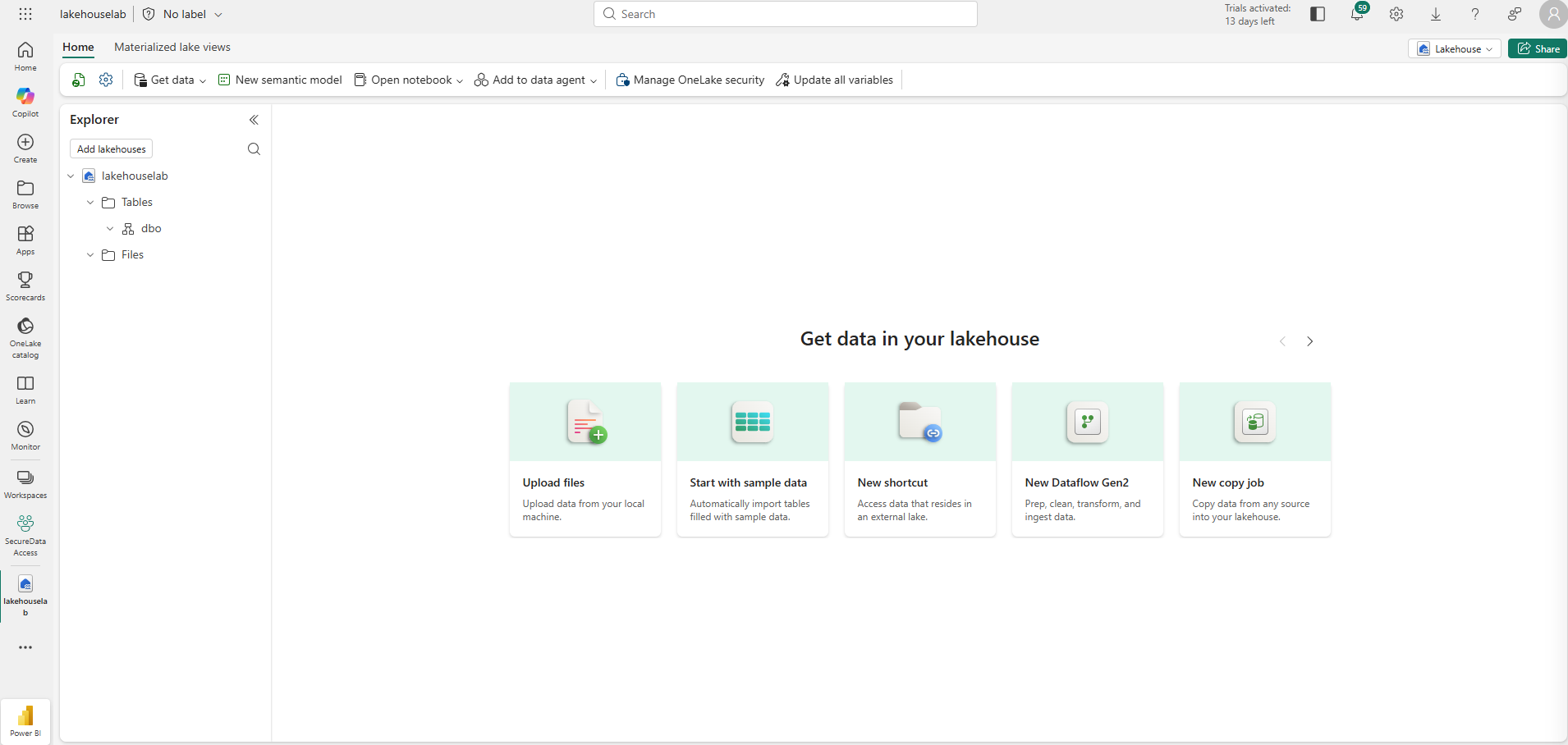Screen dimensions: 1568x745
Task: Open Browse in the left sidebar
Action: [x=25, y=194]
